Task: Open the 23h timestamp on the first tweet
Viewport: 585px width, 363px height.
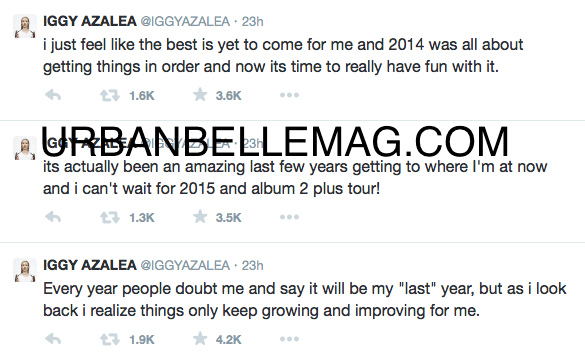Action: [253, 22]
